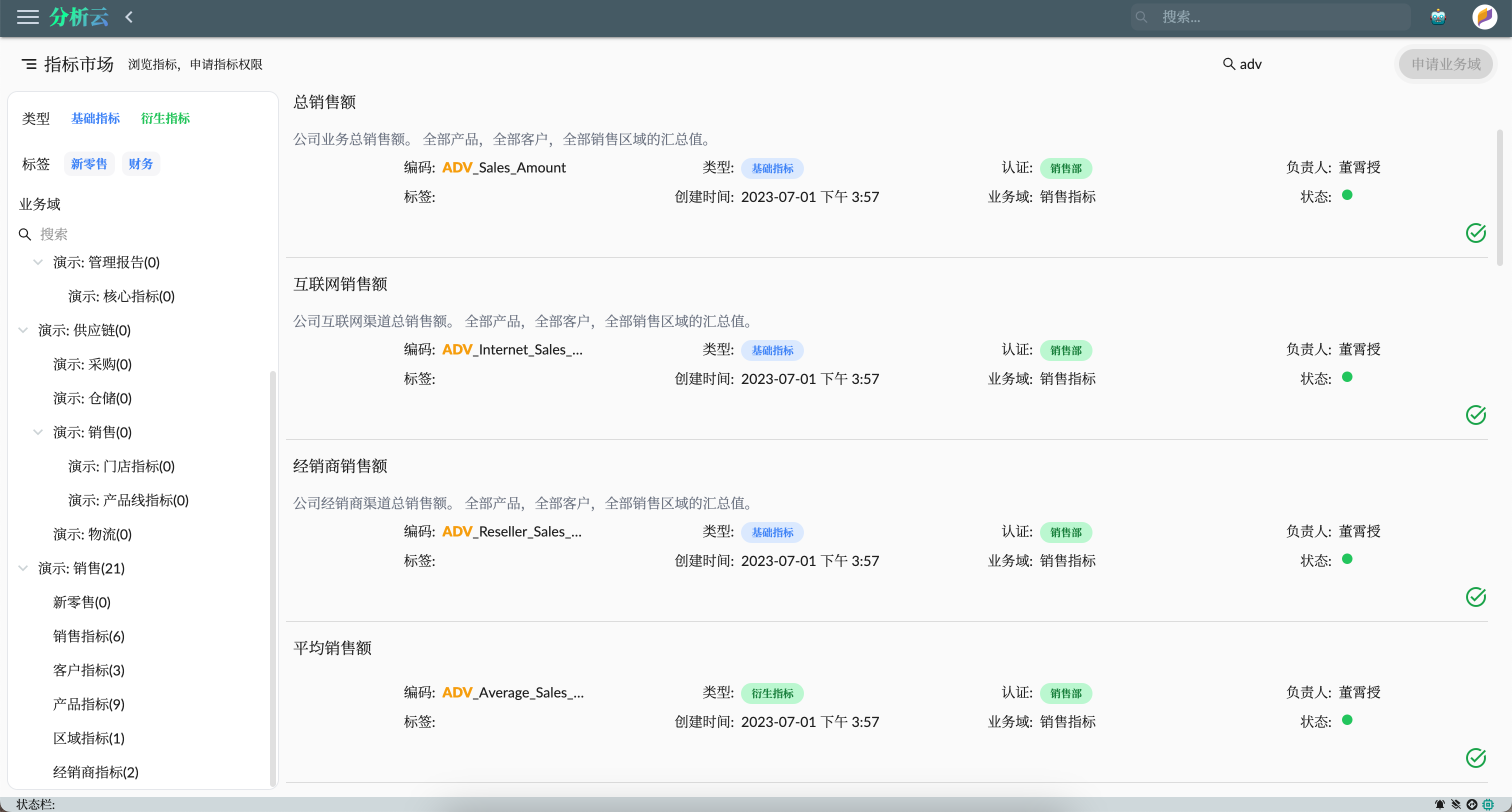Open the user avatar menu at top right
This screenshot has width=1512, height=812.
[1485, 16]
